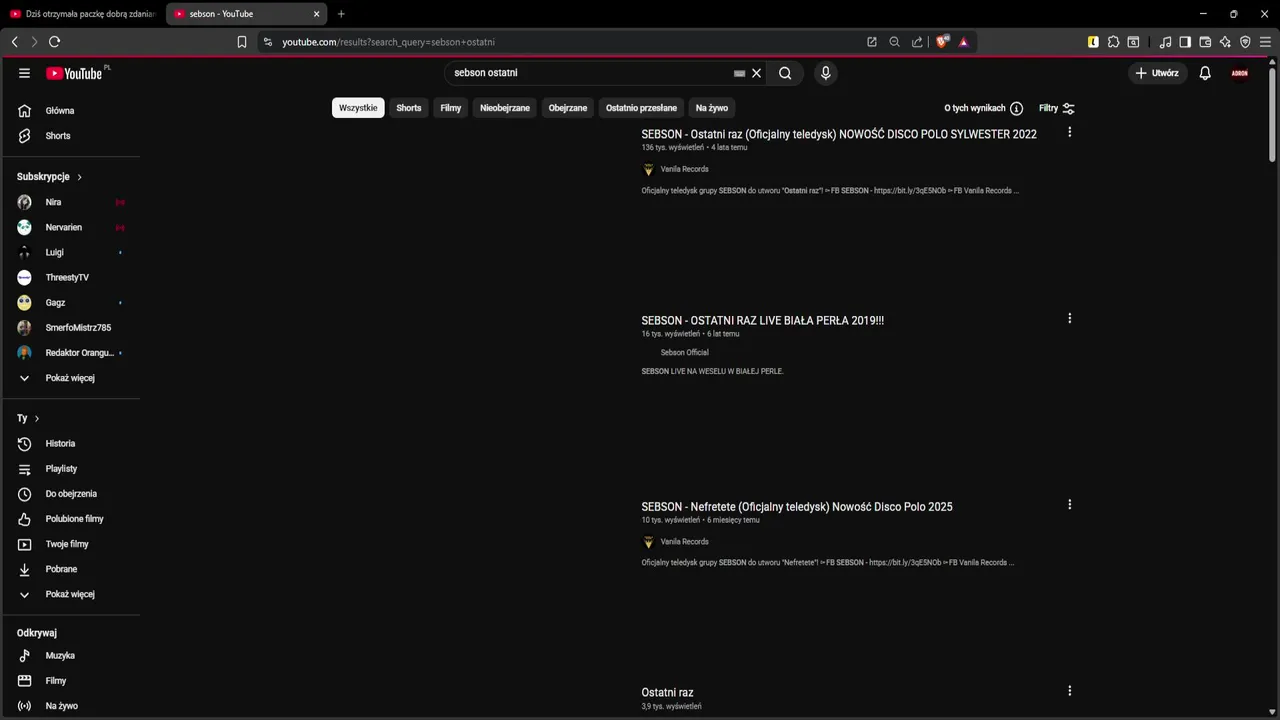
Task: Expand Pokaż więcej below Pobrane
Action: 70,594
